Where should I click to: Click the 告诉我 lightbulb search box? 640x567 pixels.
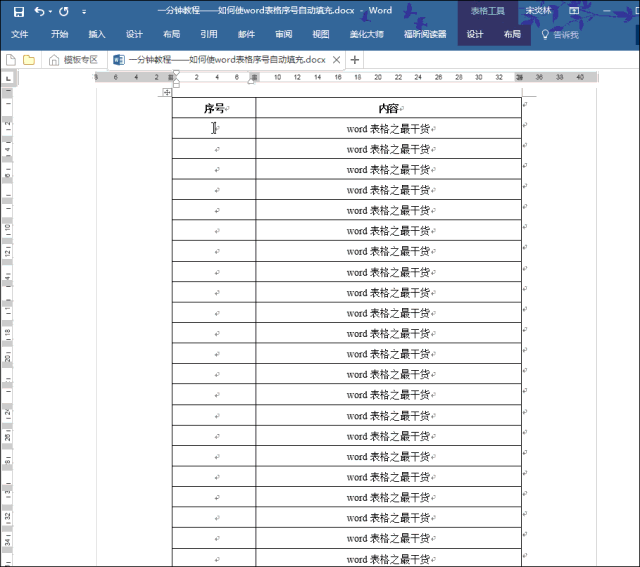pos(560,35)
